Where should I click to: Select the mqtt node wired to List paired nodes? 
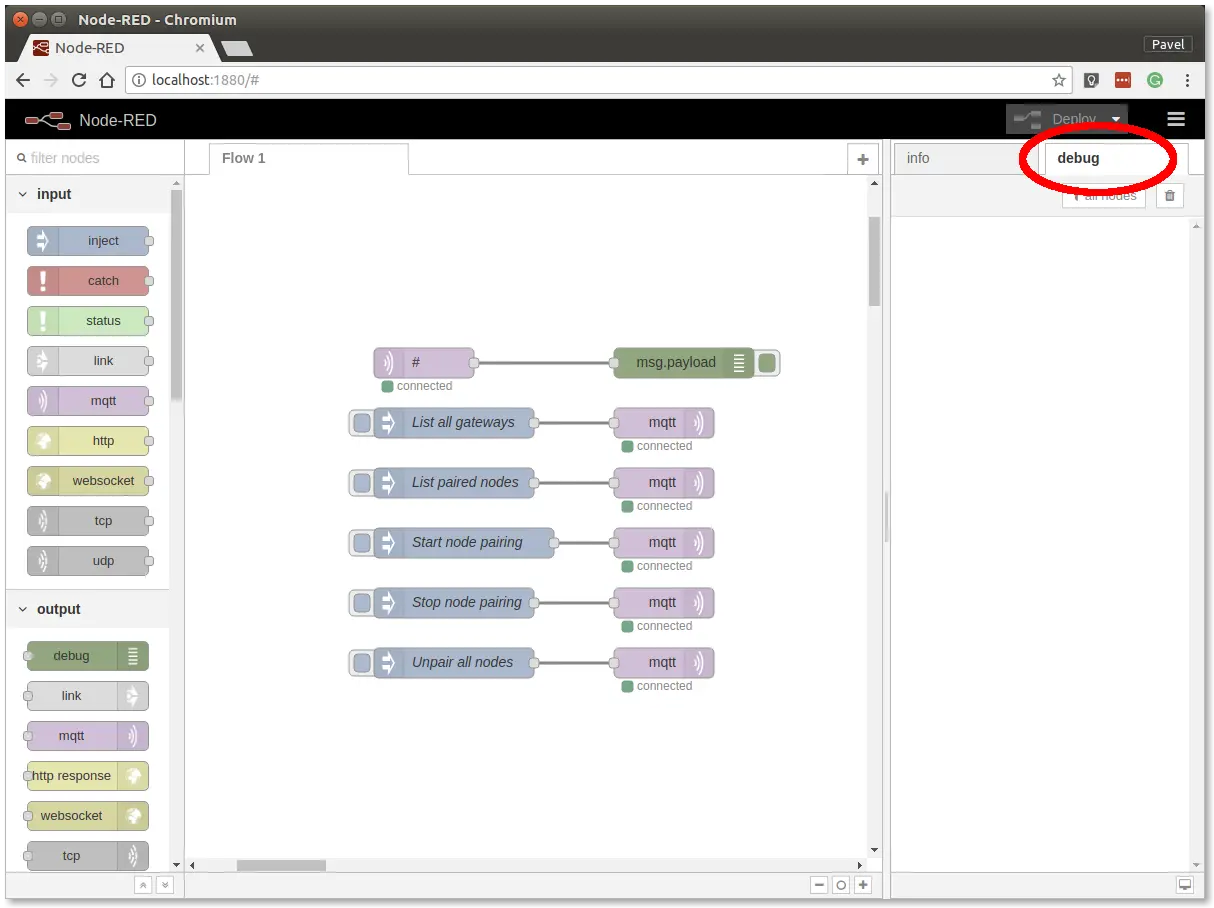pos(664,483)
